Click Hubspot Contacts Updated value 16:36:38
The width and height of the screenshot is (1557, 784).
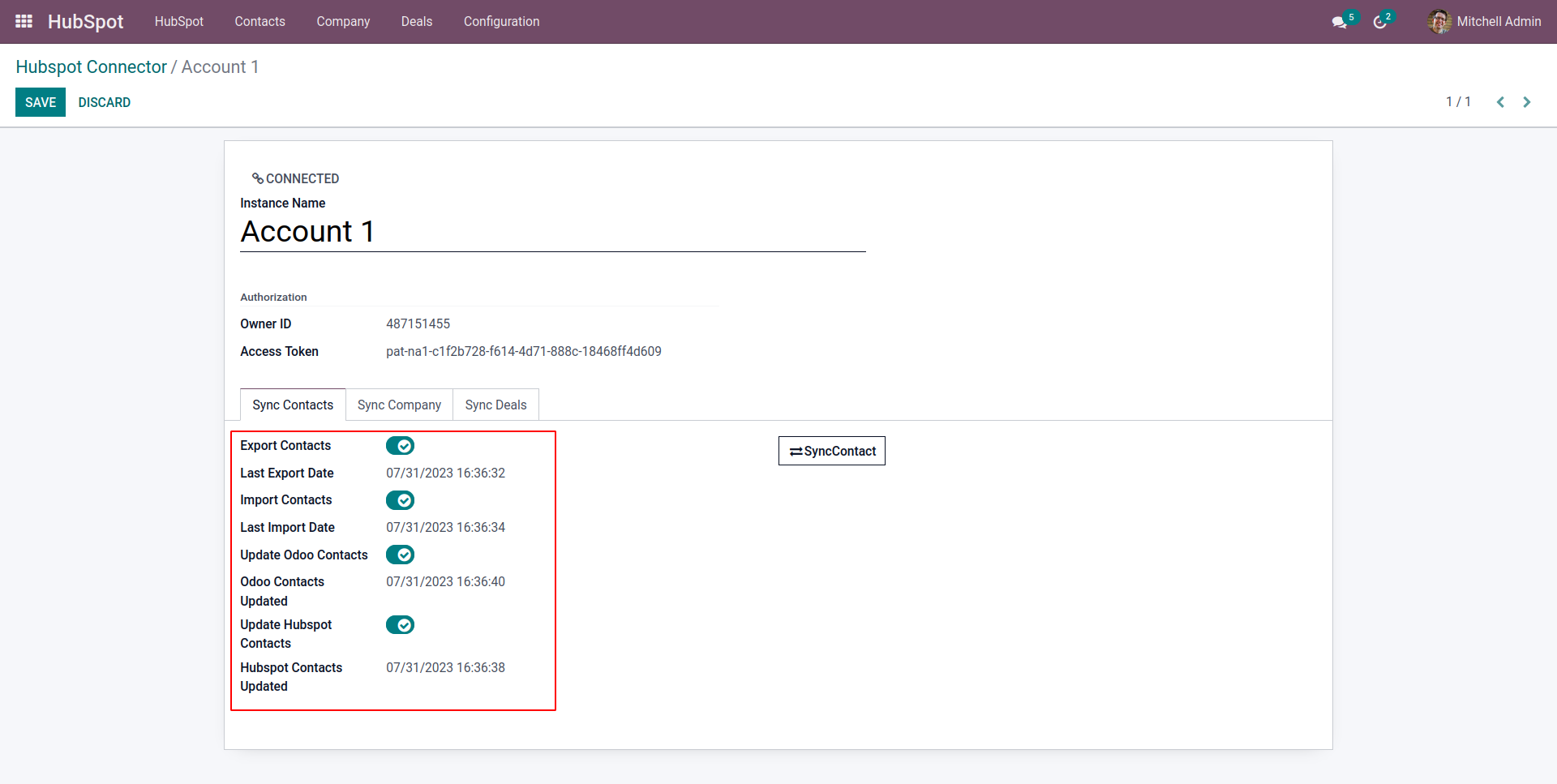(446, 668)
